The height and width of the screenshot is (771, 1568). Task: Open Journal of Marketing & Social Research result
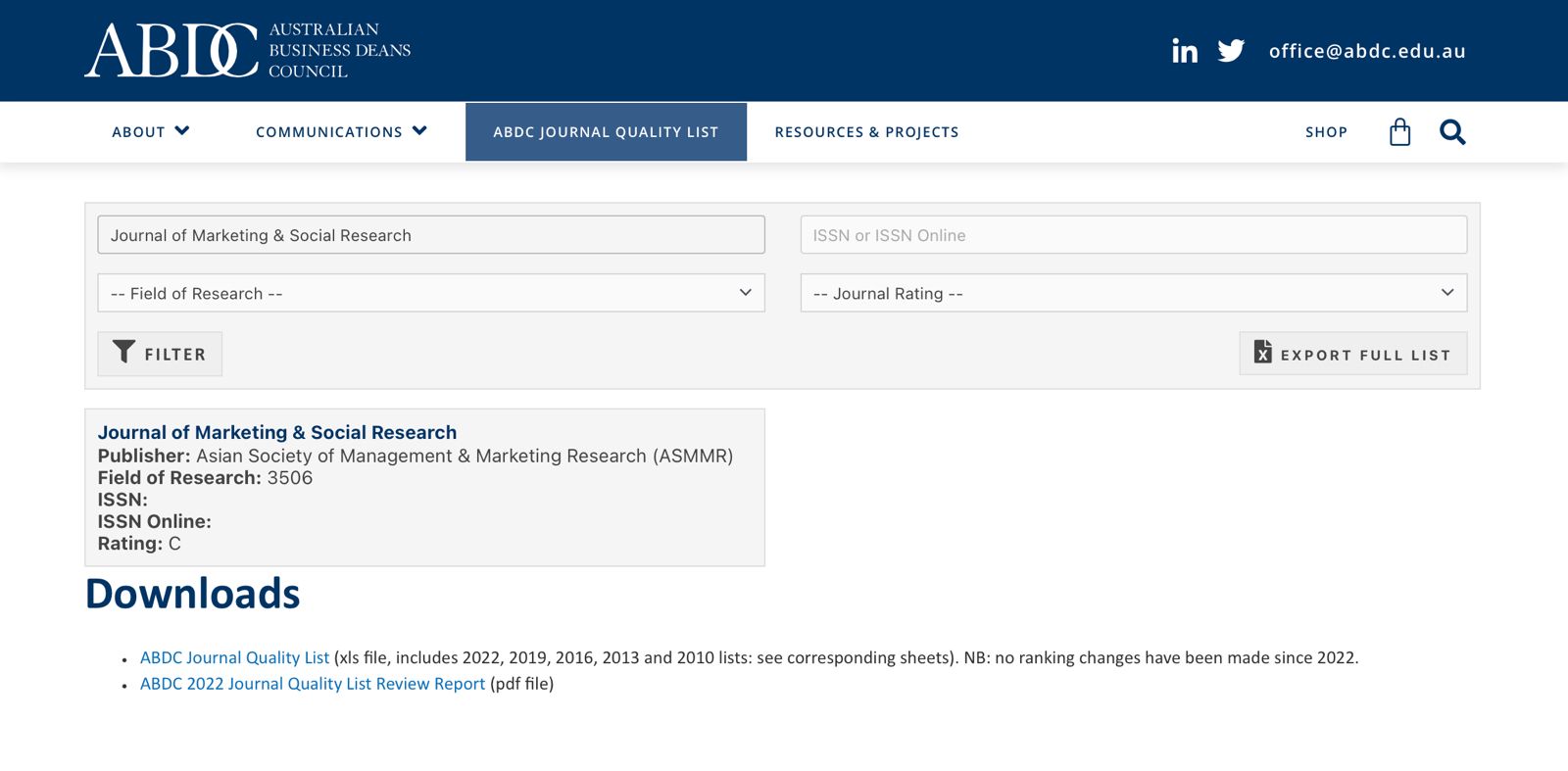click(x=277, y=432)
